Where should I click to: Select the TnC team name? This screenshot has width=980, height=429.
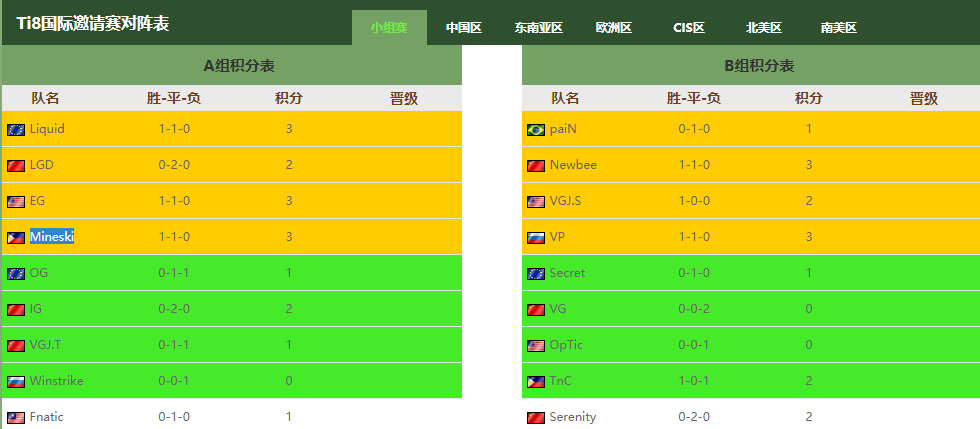click(561, 380)
